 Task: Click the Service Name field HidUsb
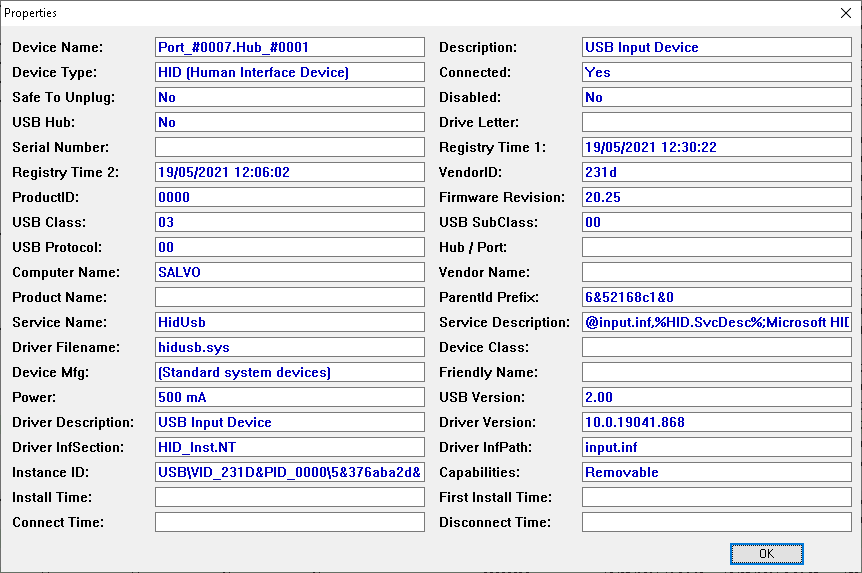point(290,322)
